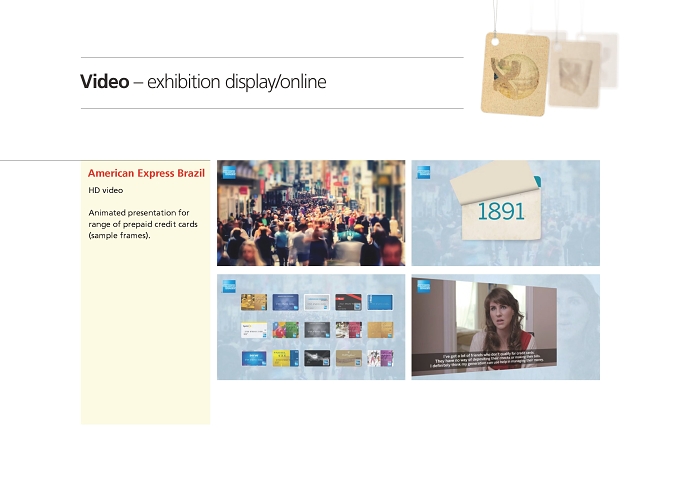Open the blurred street crowd video frame

(311, 213)
